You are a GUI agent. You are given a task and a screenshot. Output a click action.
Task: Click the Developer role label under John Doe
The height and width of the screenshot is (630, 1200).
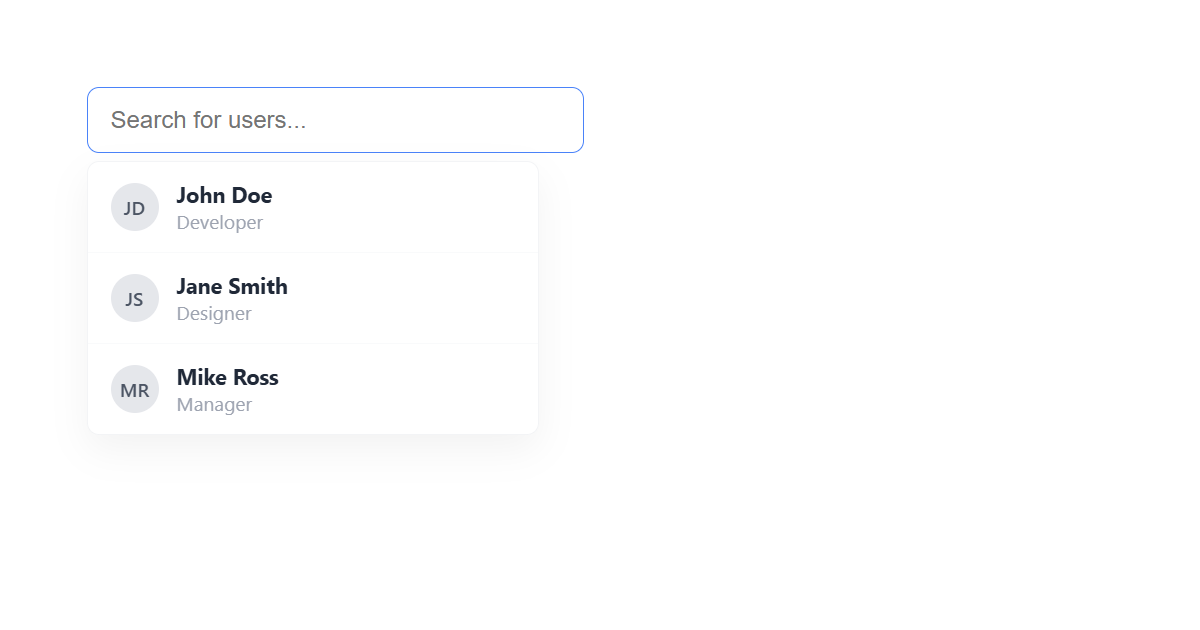pos(219,222)
